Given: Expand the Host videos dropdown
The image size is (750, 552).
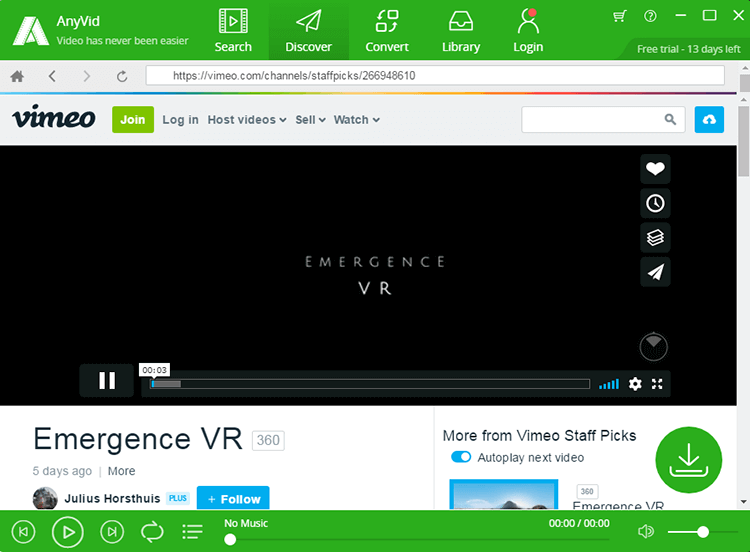Looking at the screenshot, I should (x=247, y=120).
